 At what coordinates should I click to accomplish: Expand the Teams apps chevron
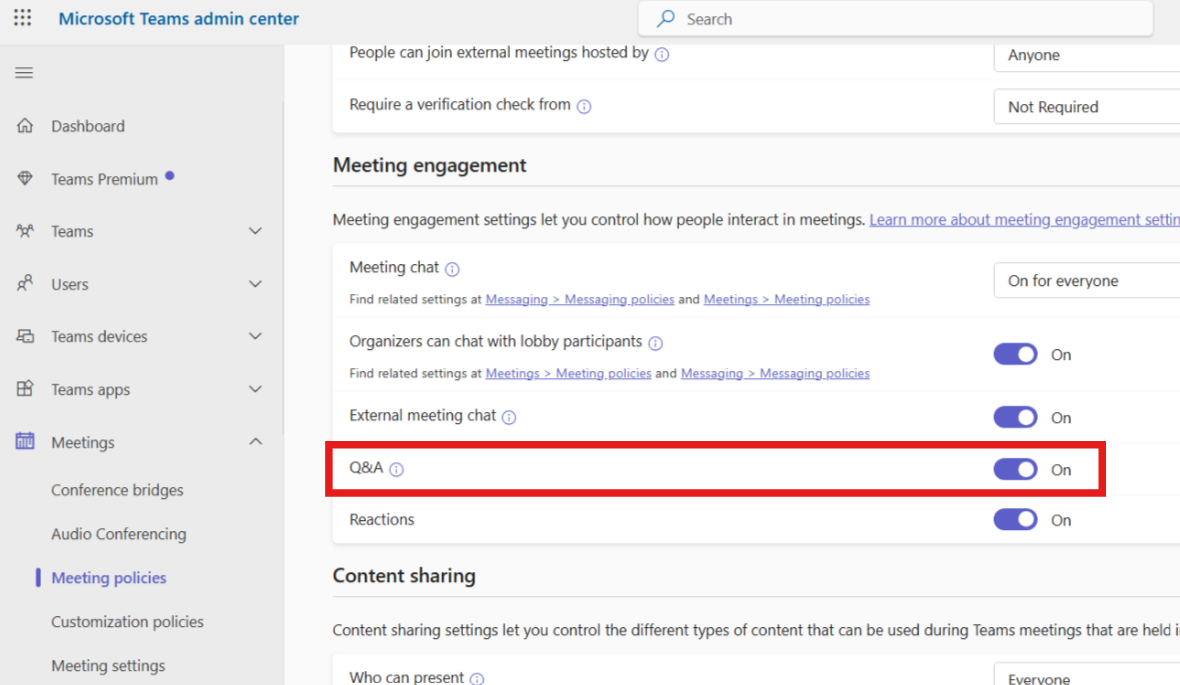tap(256, 389)
